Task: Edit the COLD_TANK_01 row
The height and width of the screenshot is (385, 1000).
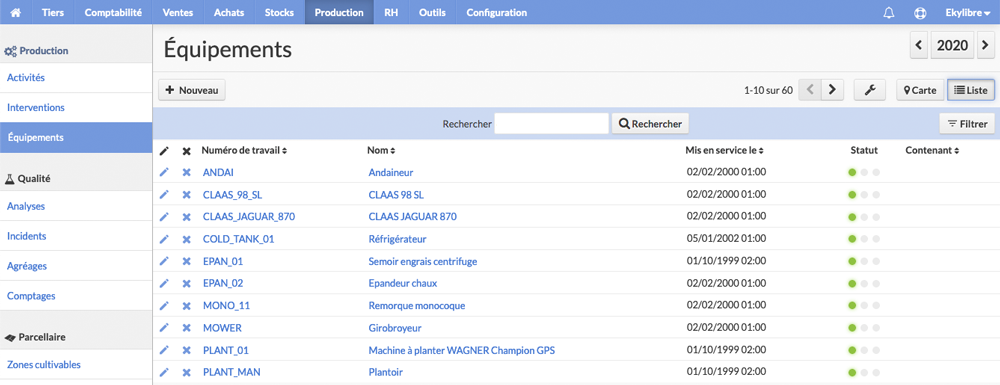Action: pos(165,239)
